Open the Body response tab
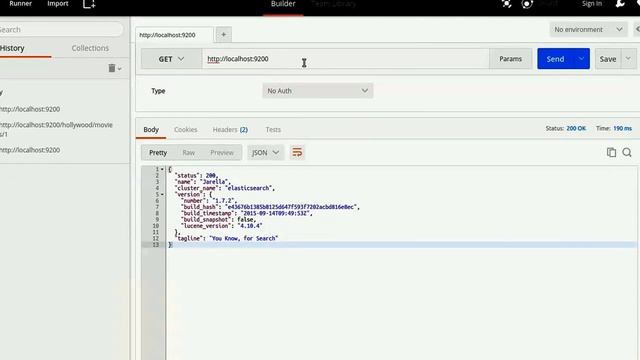Image resolution: width=640 pixels, height=360 pixels. (151, 129)
